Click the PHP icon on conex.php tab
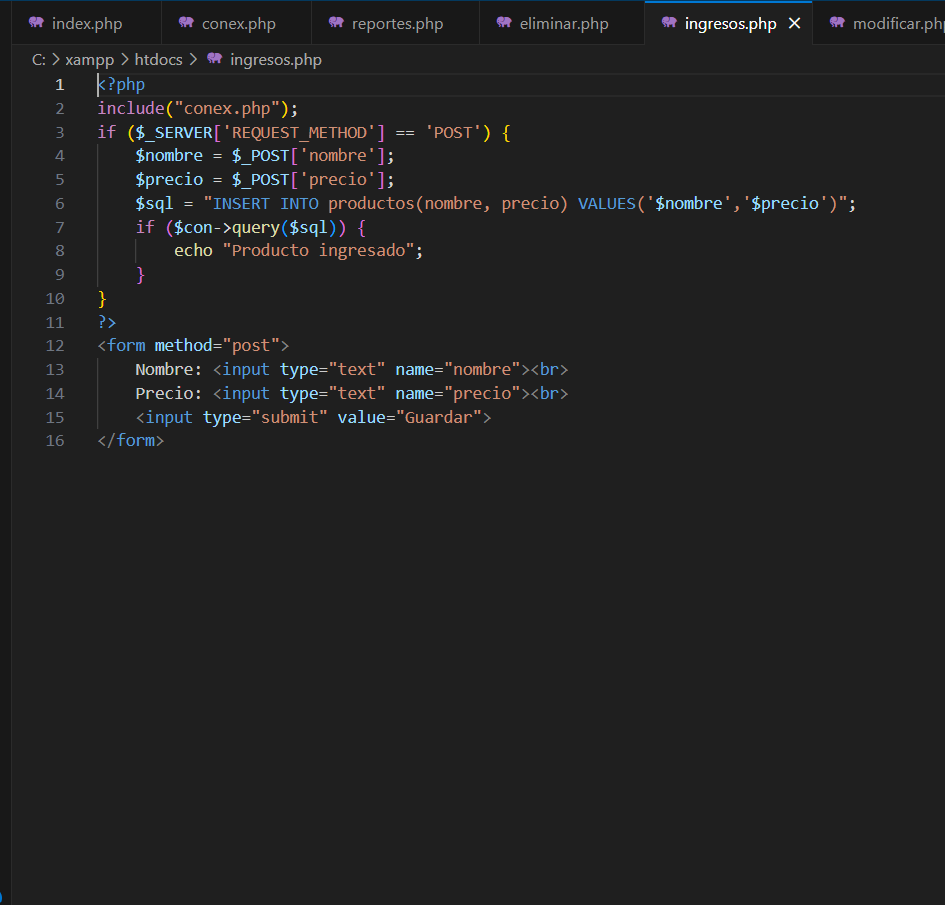Image resolution: width=945 pixels, height=905 pixels. pos(186,23)
